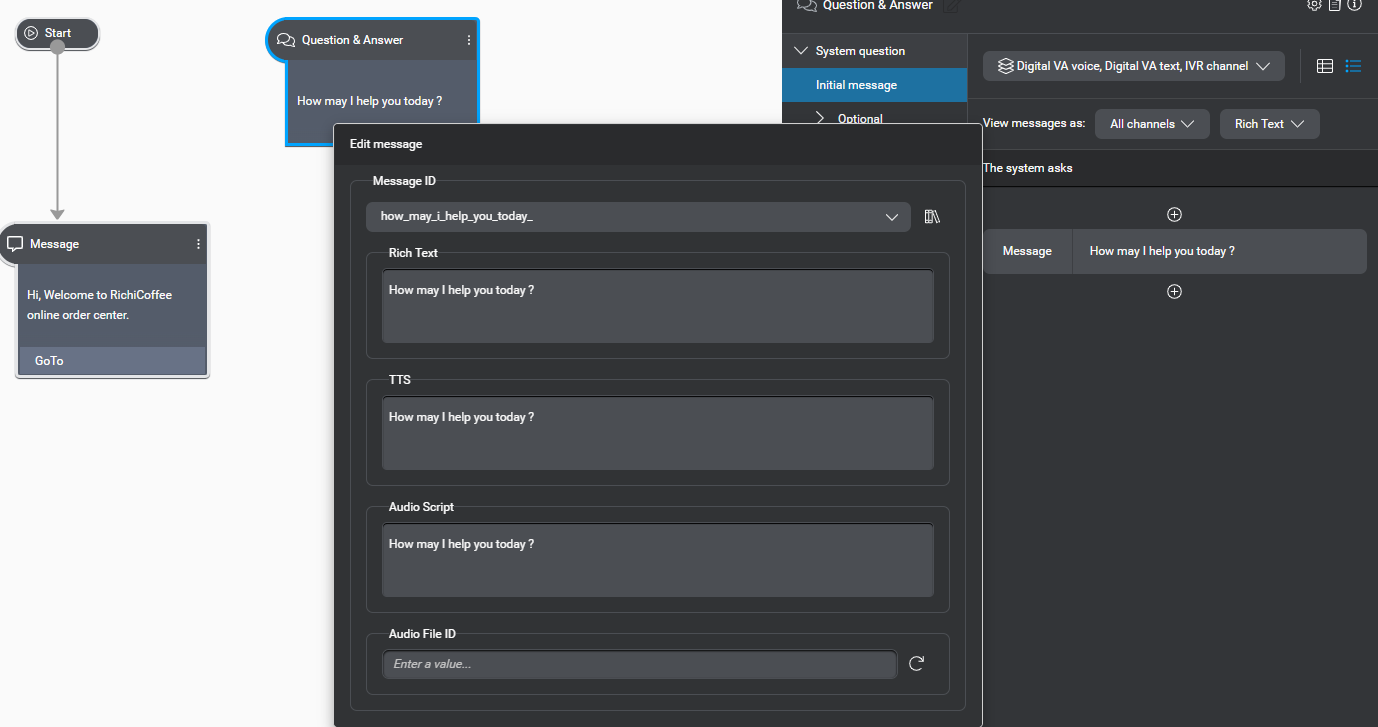1378x727 pixels.
Task: Open the Question & Answer node three-dot menu
Action: click(469, 40)
